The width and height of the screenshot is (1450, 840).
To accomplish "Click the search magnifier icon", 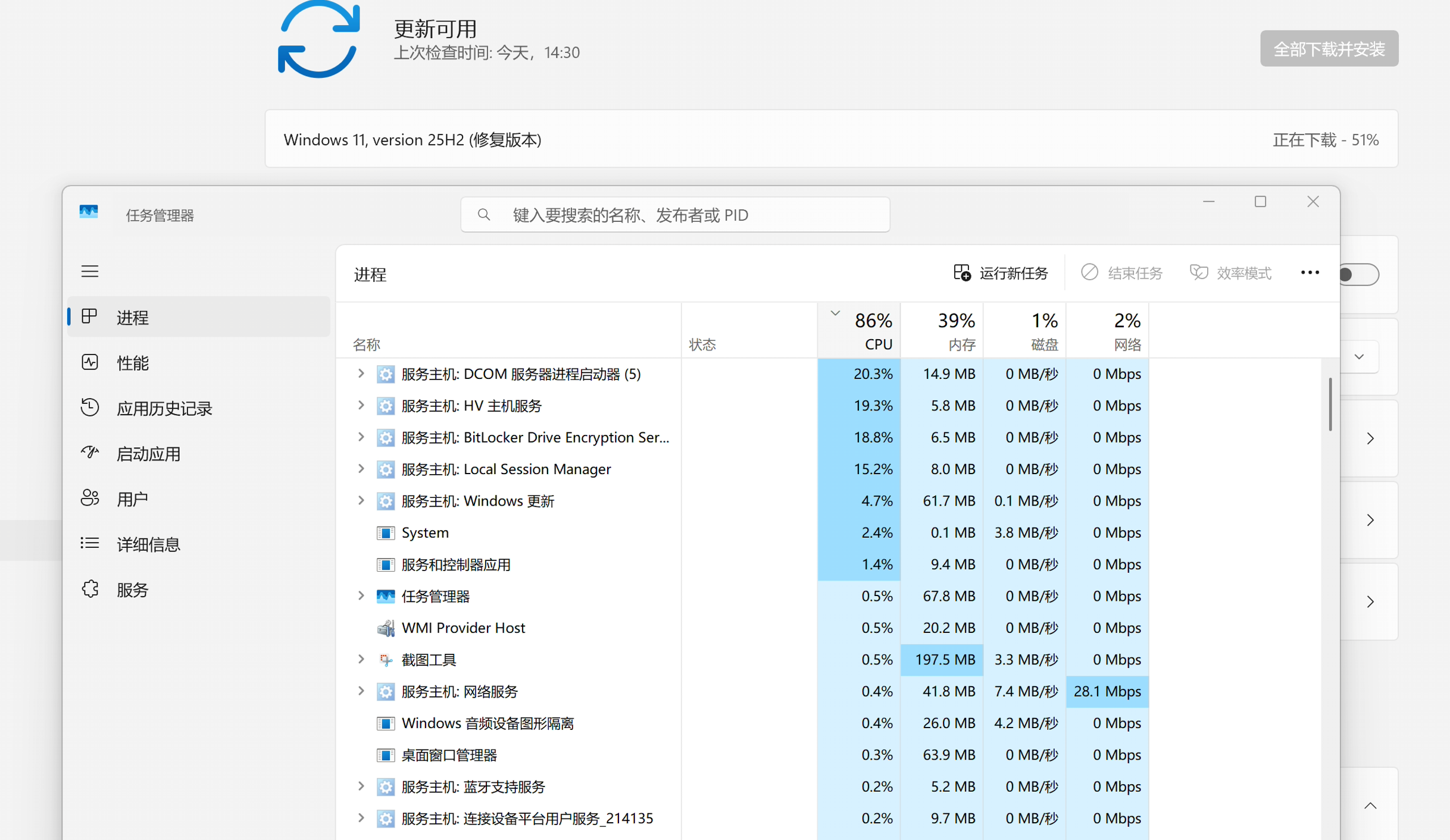I will coord(484,215).
